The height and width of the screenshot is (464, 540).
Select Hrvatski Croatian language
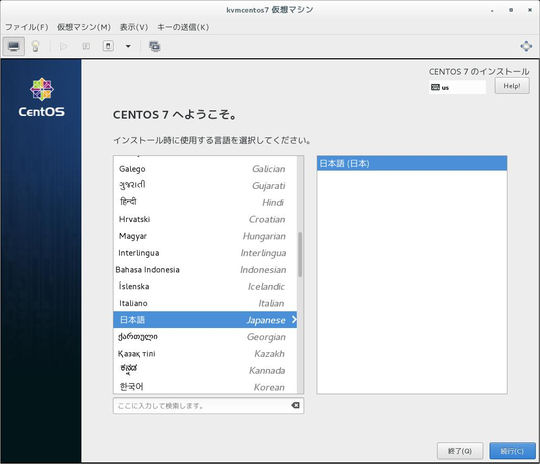point(205,219)
